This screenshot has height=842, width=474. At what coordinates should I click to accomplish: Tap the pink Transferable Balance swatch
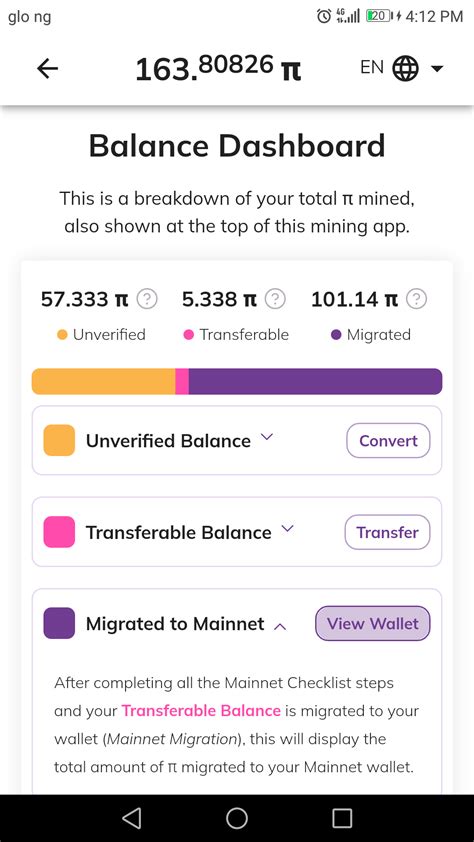coord(59,532)
